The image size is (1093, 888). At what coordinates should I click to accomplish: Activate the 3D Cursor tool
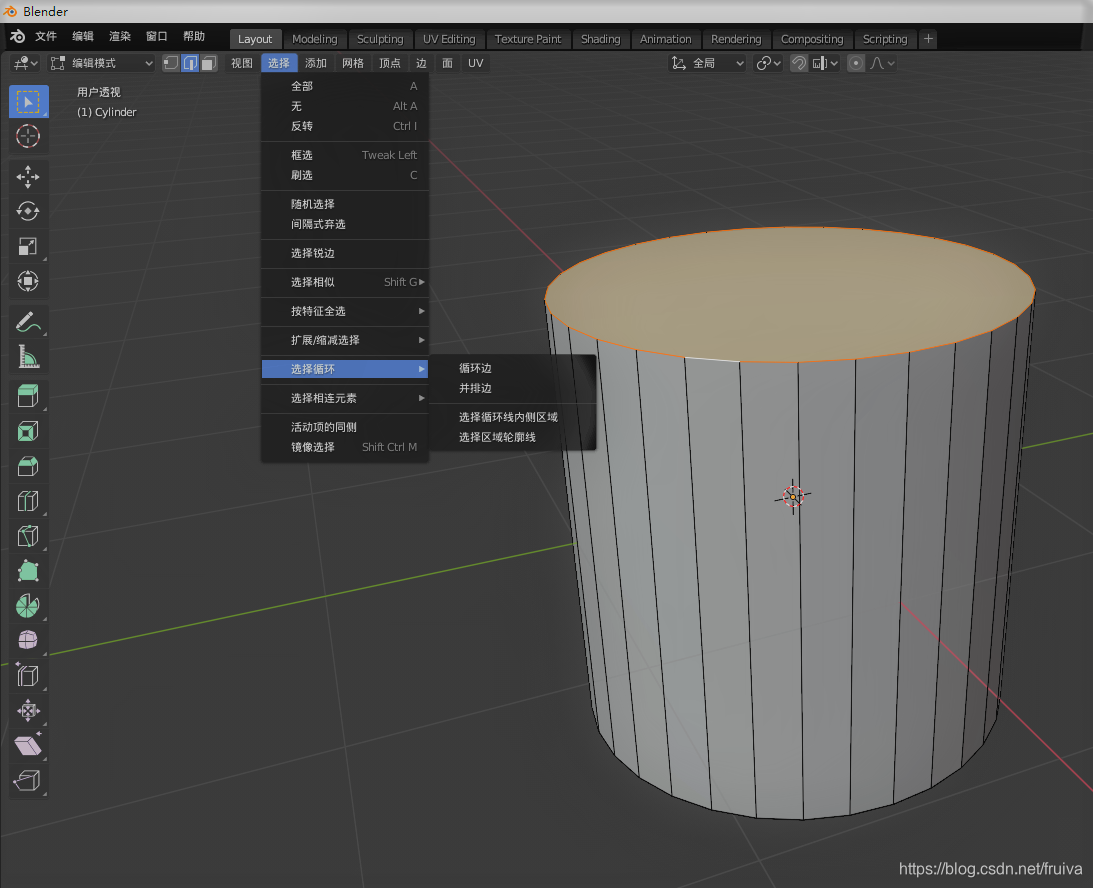28,136
